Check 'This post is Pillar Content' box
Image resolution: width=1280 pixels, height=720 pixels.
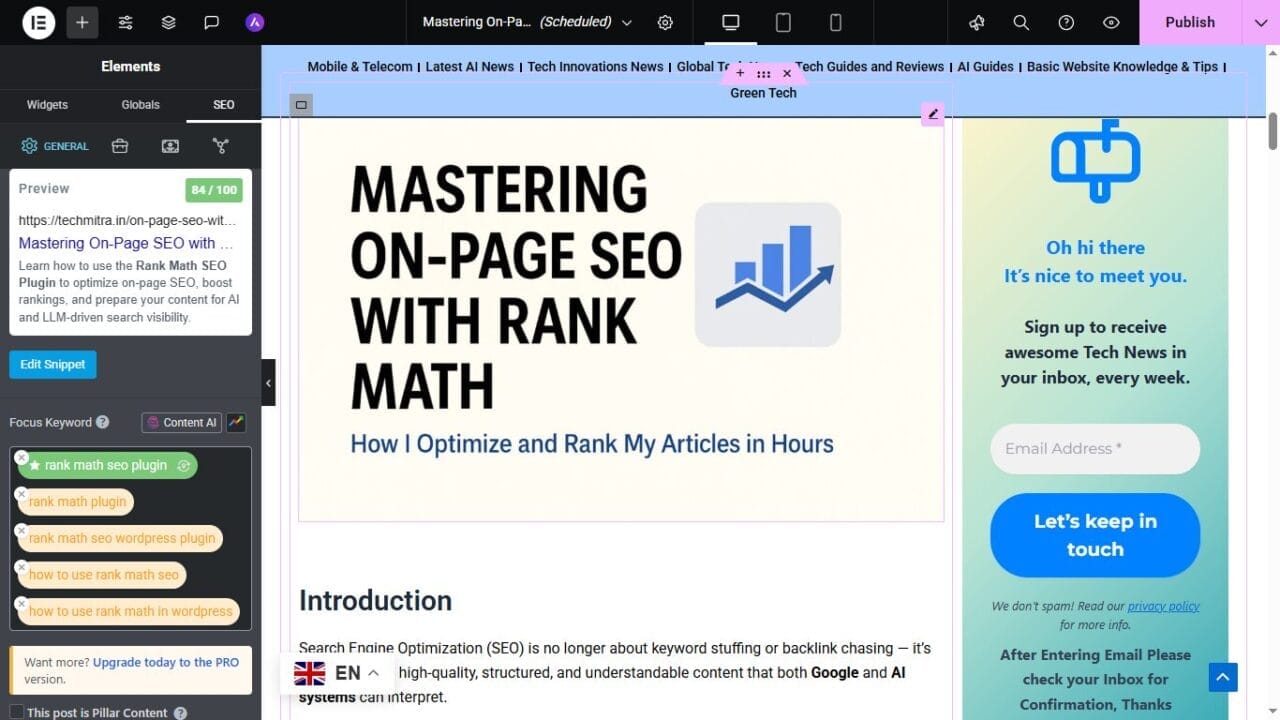(x=16, y=713)
